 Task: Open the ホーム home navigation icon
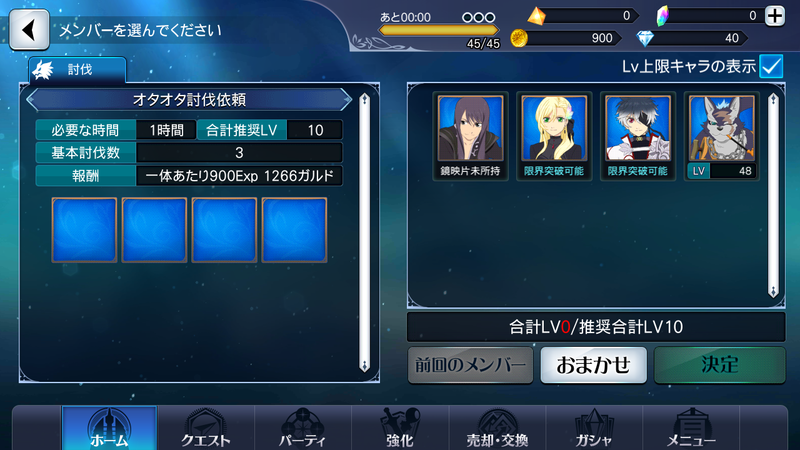pyautogui.click(x=109, y=429)
